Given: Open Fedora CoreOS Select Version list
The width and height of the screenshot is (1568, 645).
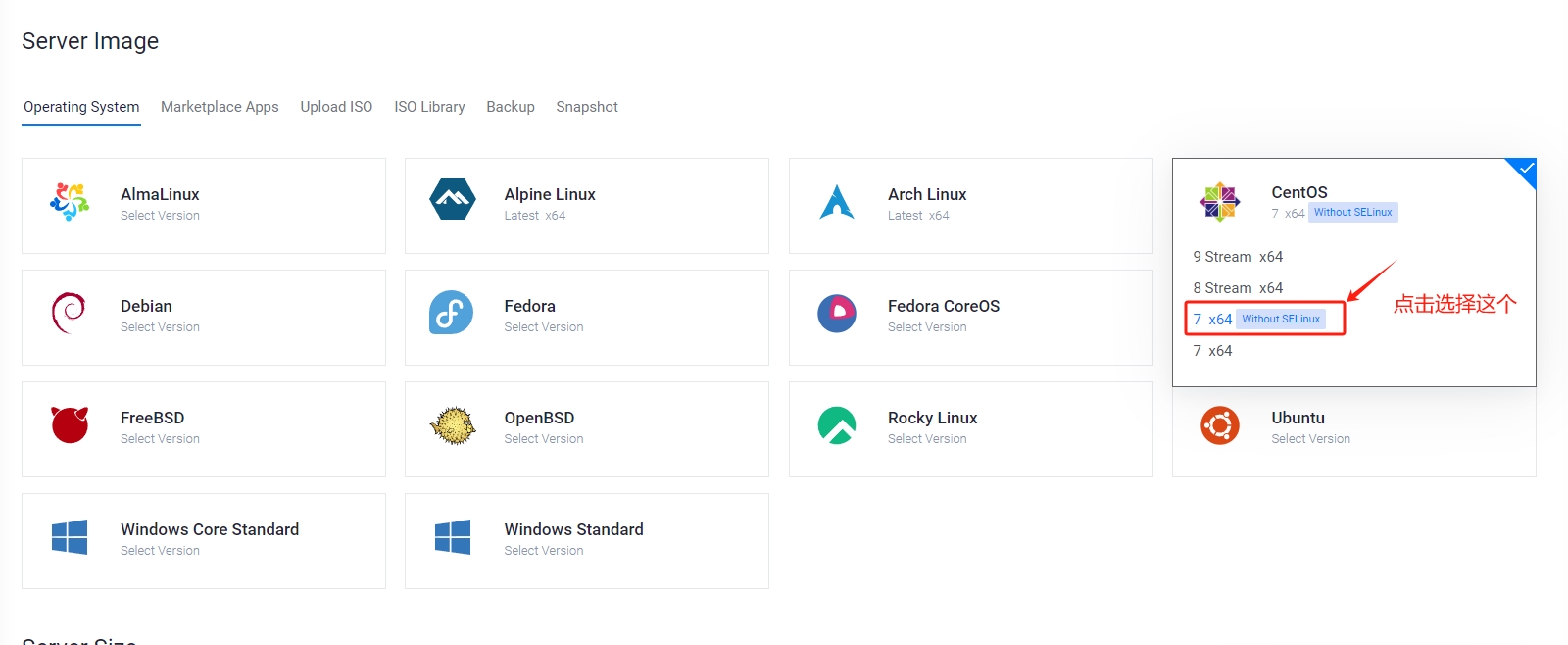Looking at the screenshot, I should (x=927, y=327).
